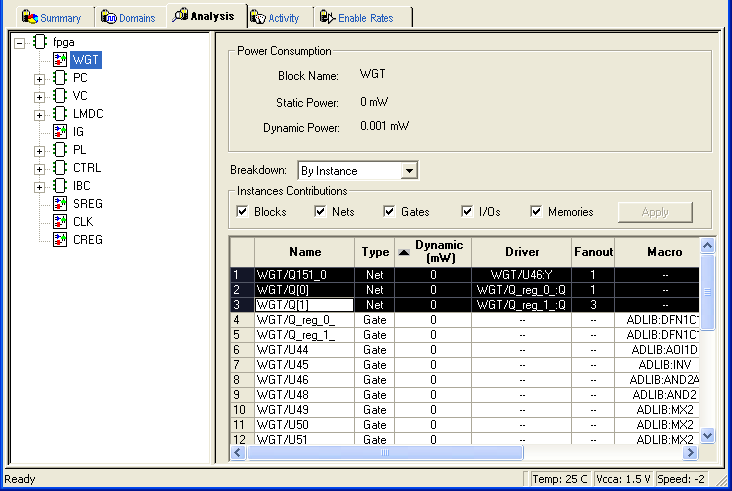
Task: Click the table scroll right arrow
Action: pyautogui.click(x=690, y=452)
